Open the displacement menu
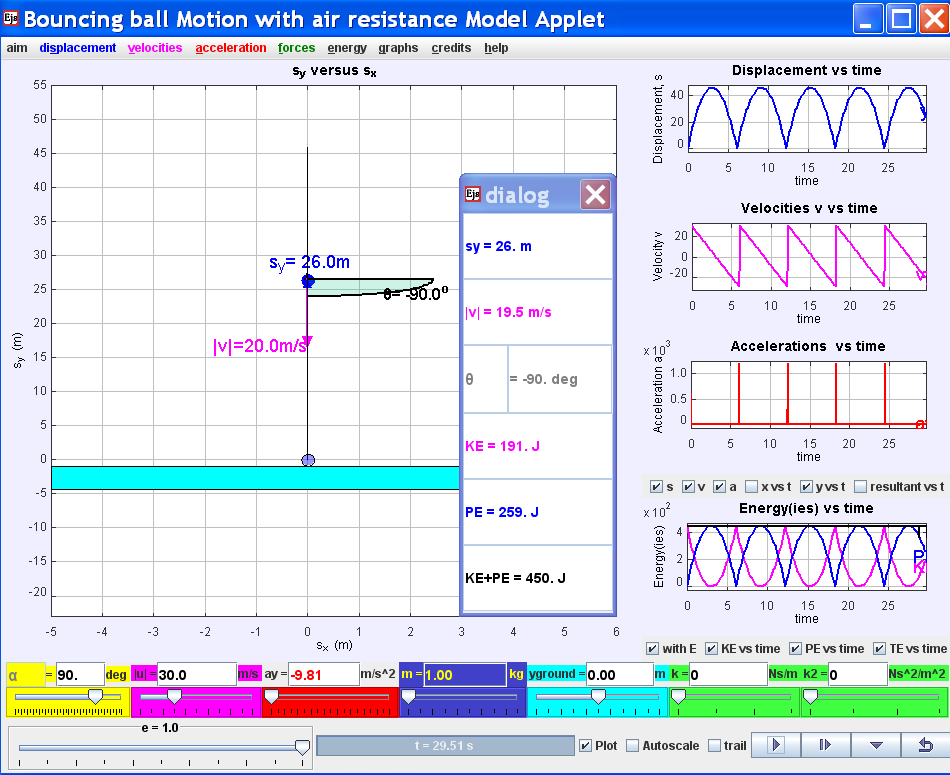 [x=78, y=48]
